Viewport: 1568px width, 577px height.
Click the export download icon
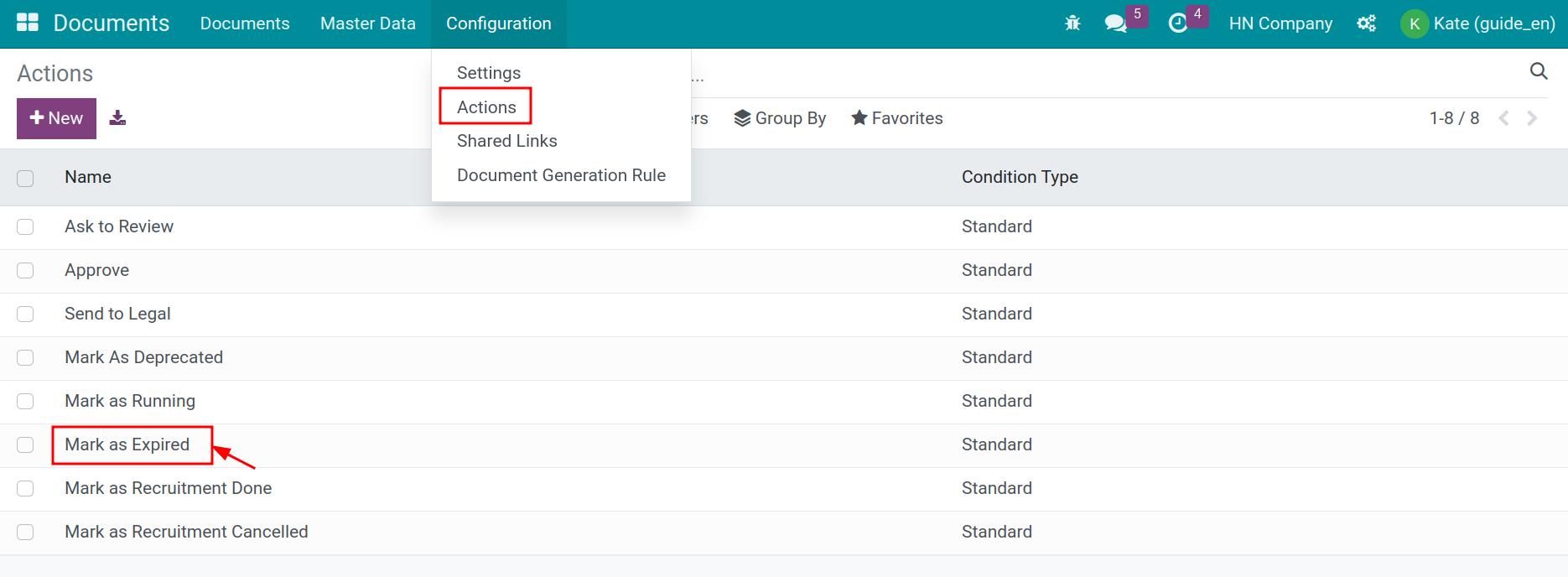tap(117, 118)
